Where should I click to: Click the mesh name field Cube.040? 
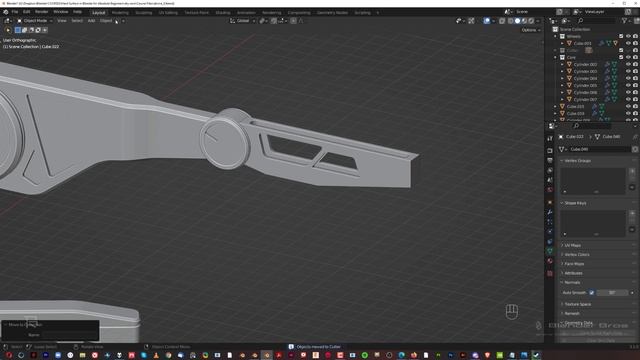pyautogui.click(x=599, y=149)
